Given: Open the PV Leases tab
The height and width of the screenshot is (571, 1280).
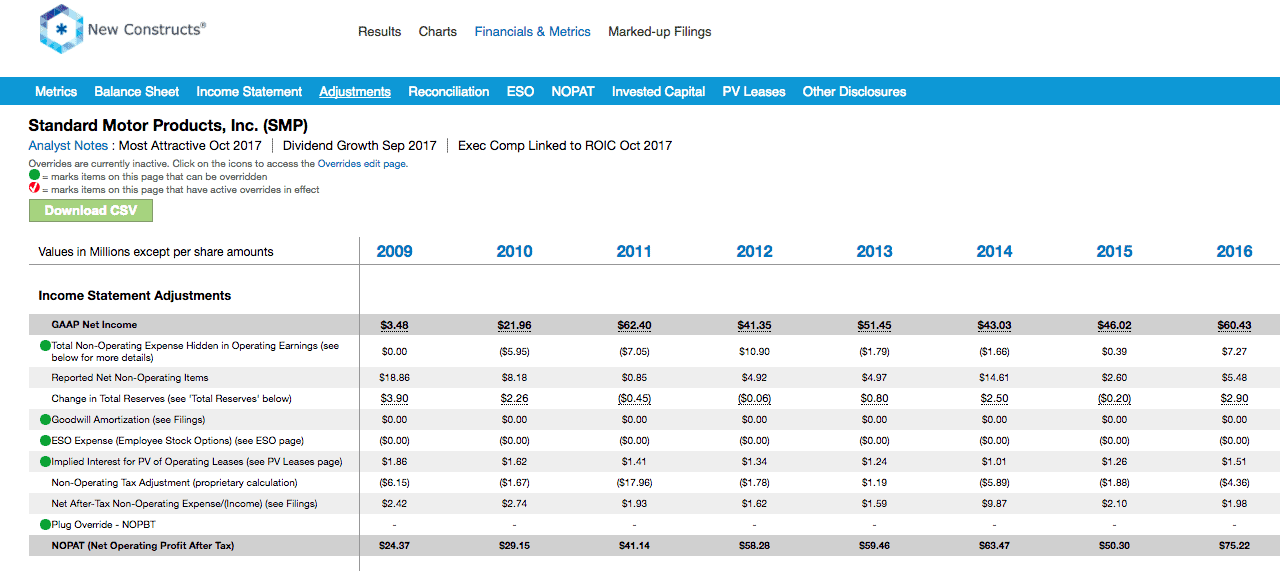Looking at the screenshot, I should click(754, 91).
